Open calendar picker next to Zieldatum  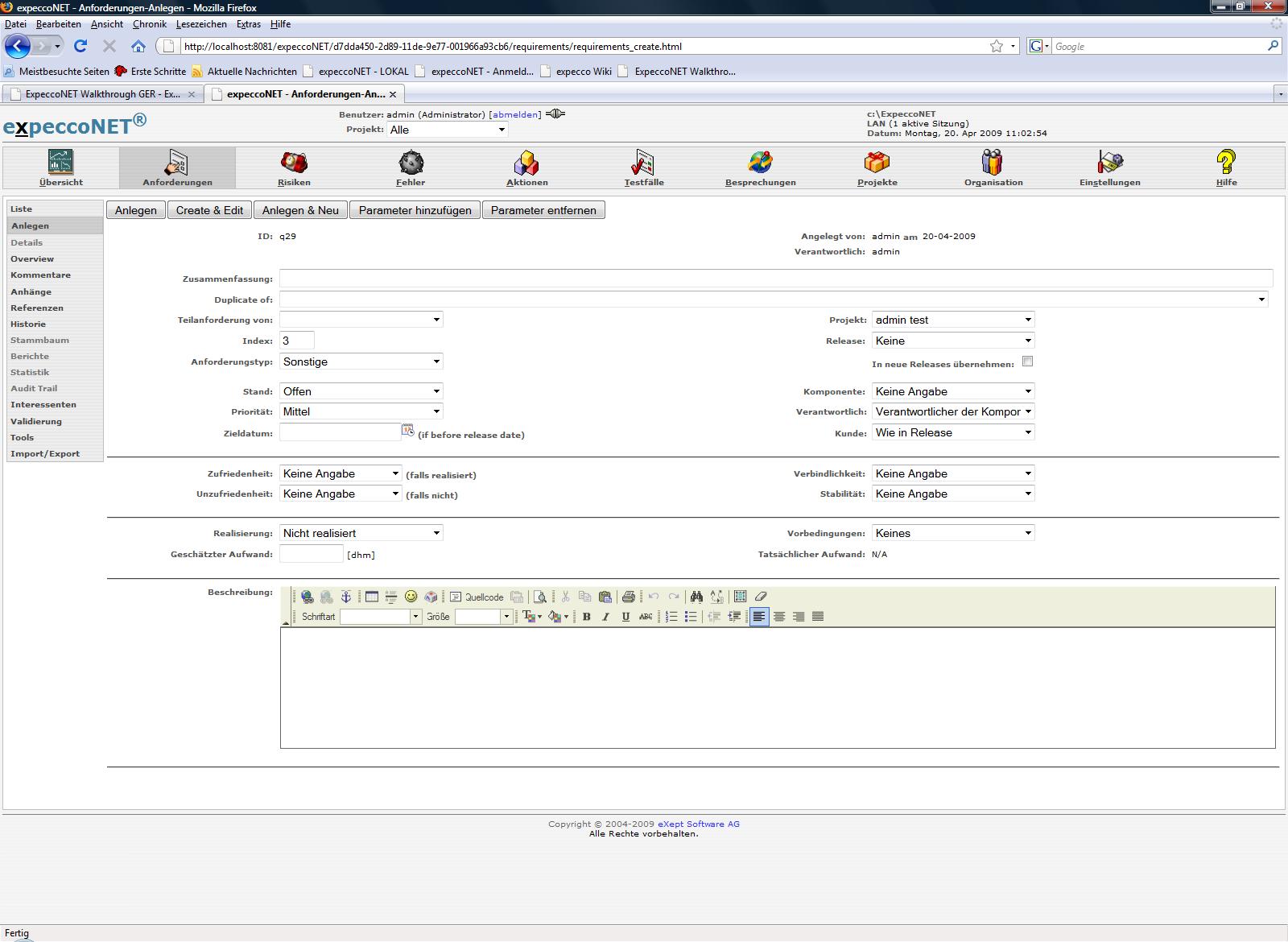(408, 431)
